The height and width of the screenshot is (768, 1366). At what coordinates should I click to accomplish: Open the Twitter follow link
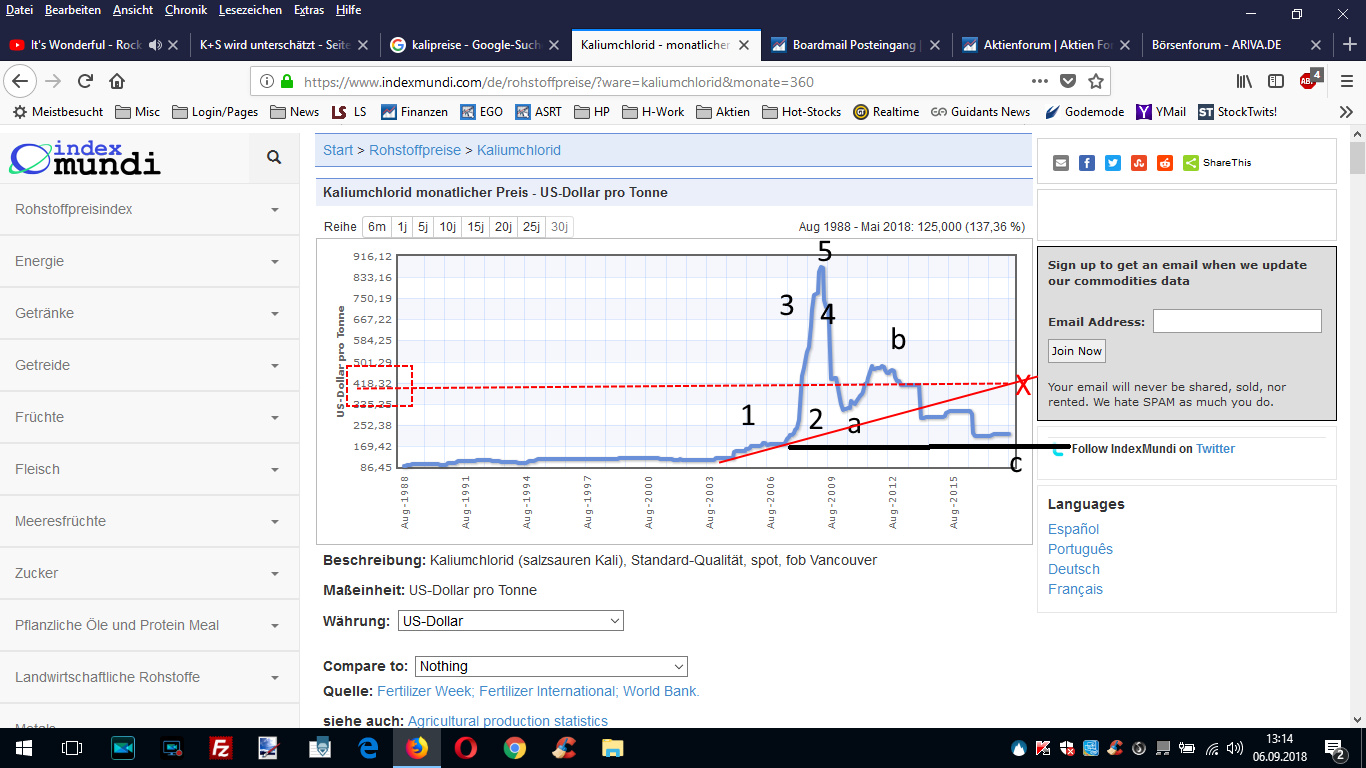pos(1216,449)
